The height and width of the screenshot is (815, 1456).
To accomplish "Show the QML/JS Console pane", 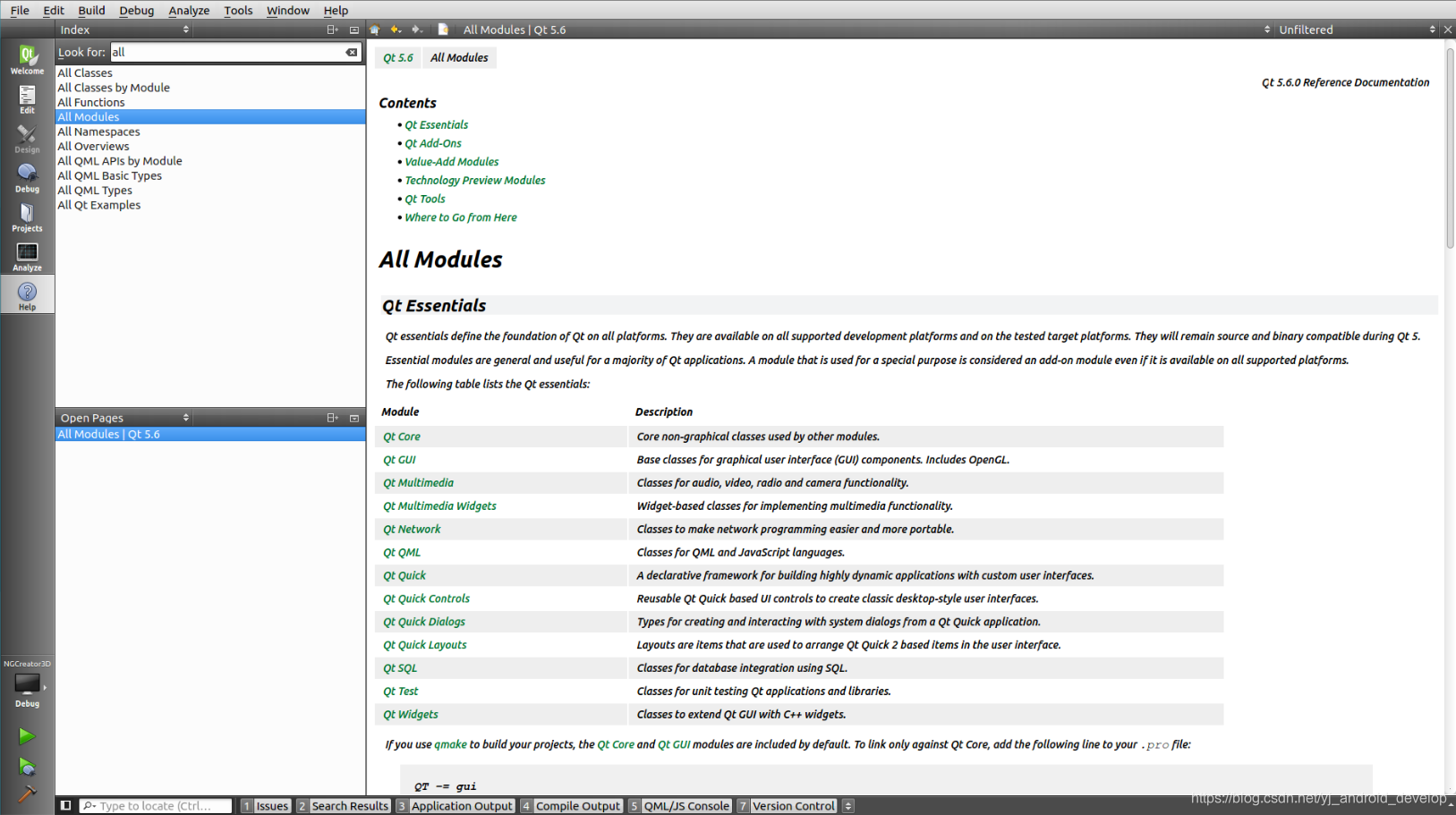I will [x=679, y=806].
